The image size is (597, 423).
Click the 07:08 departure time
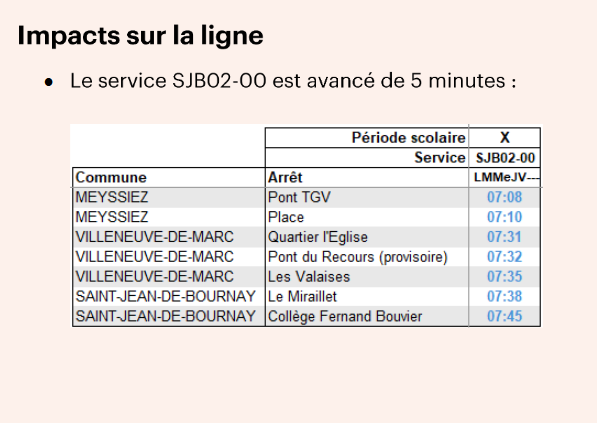[x=504, y=197]
